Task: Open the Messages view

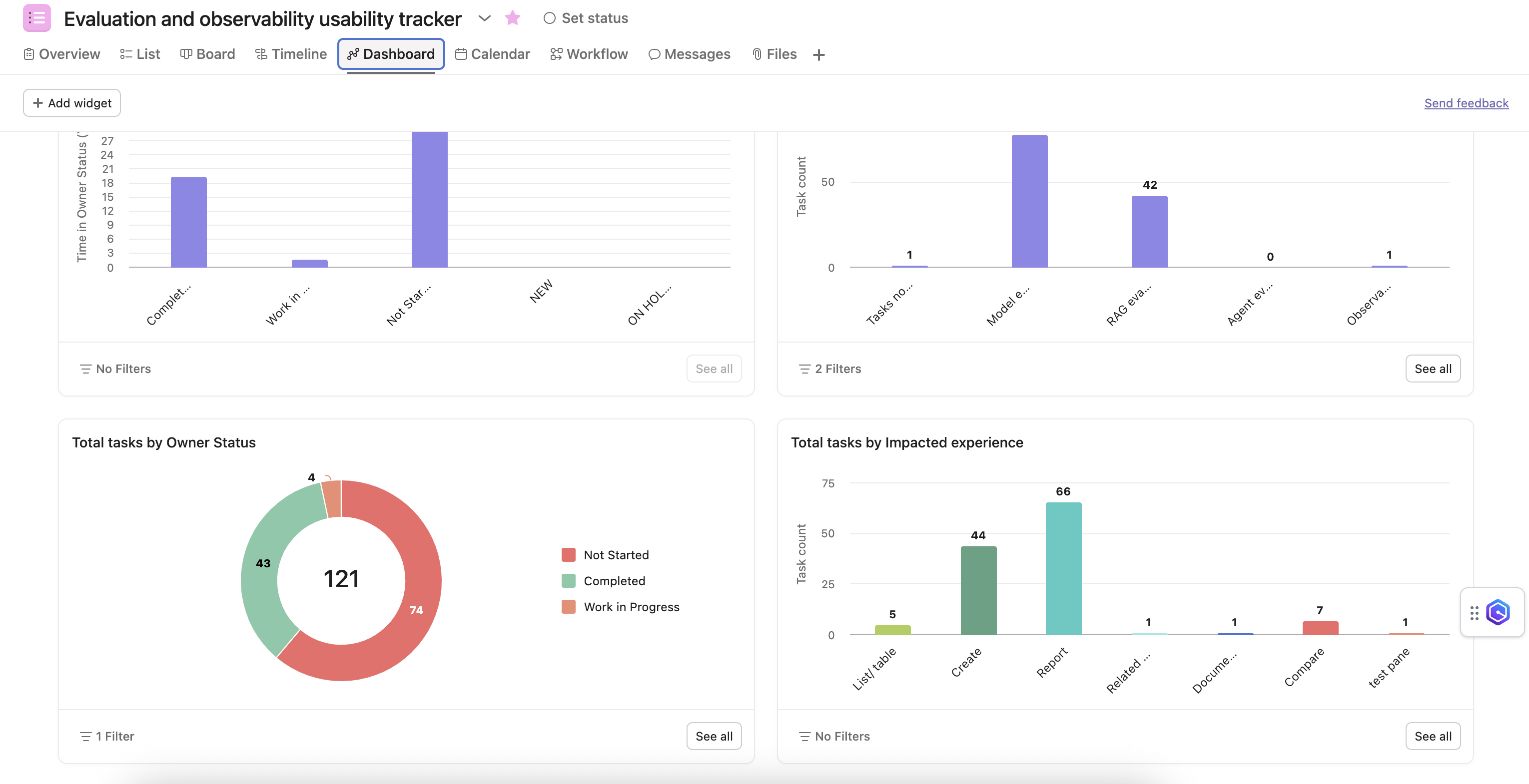Action: [689, 54]
